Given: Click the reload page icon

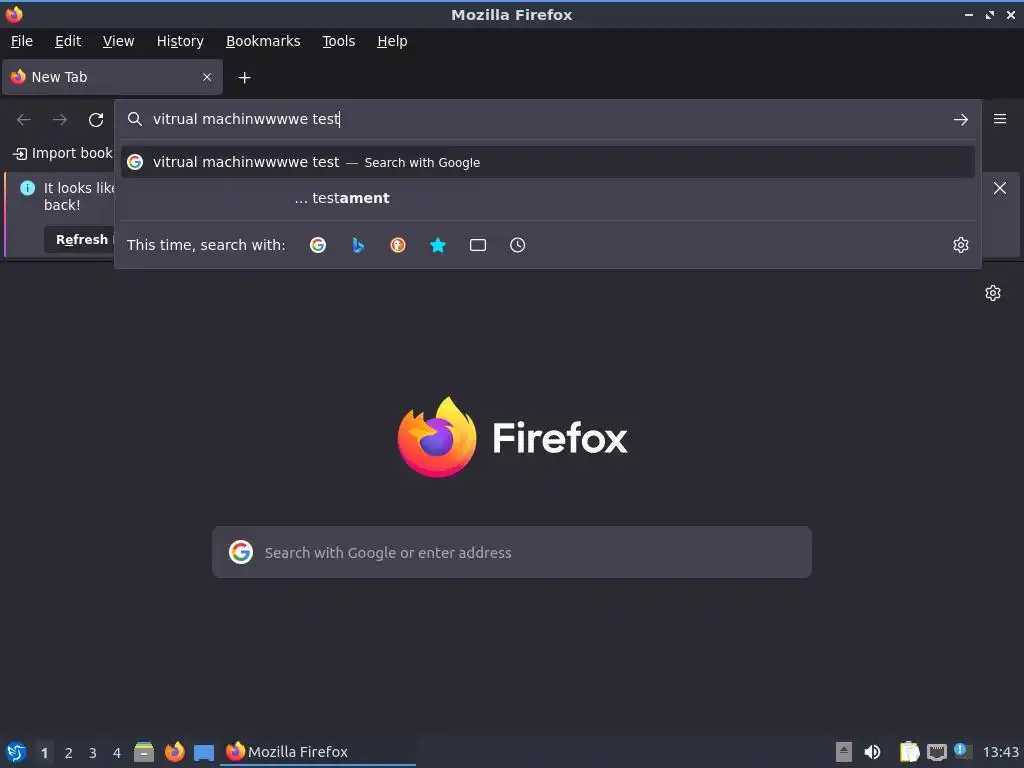Looking at the screenshot, I should click(x=96, y=120).
